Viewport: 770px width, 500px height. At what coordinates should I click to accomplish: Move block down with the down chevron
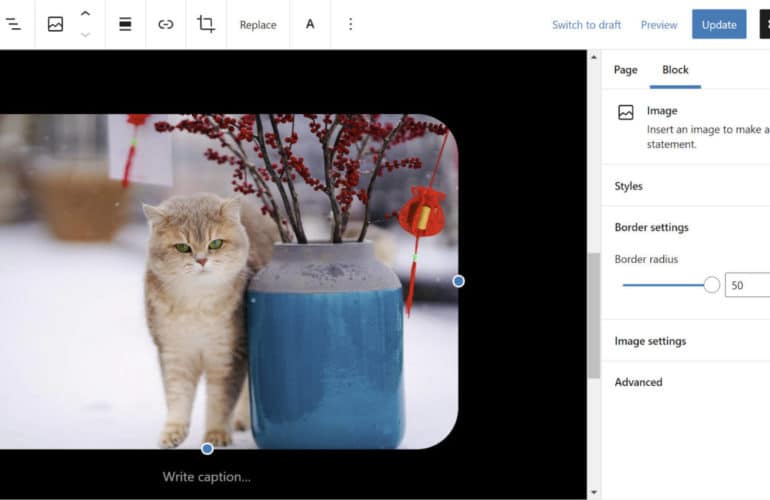coord(85,35)
